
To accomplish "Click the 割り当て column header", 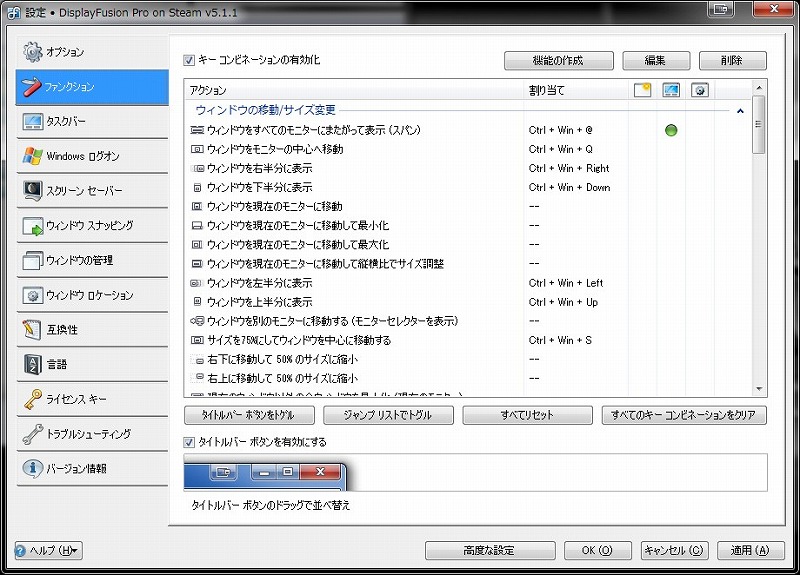I will pyautogui.click(x=576, y=91).
